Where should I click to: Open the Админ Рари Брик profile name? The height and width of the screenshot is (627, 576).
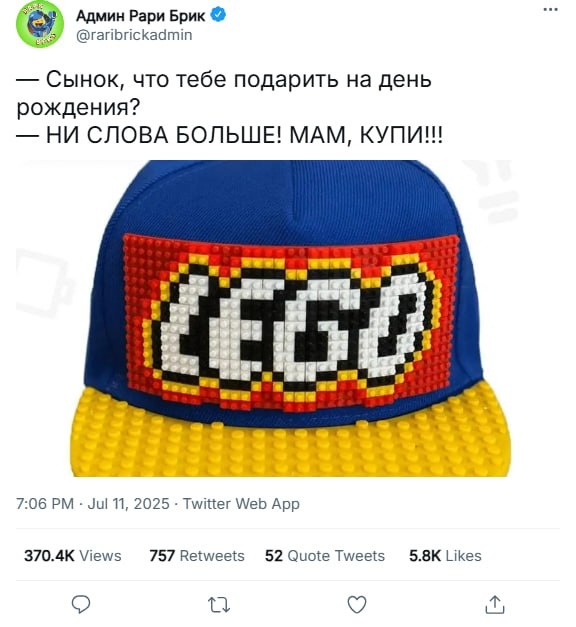140,16
